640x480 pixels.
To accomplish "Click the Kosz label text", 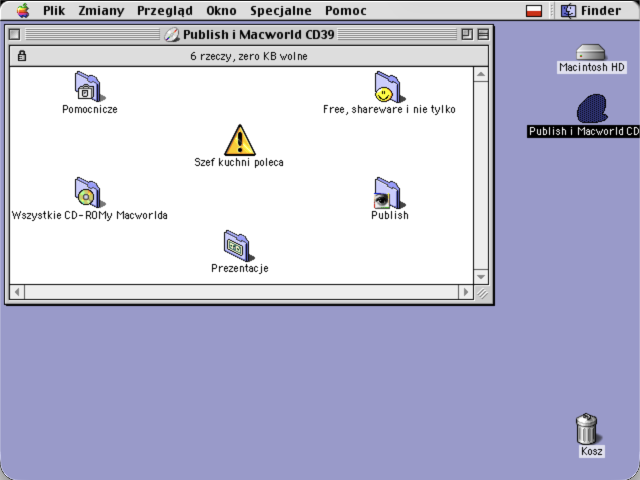I will click(x=591, y=451).
